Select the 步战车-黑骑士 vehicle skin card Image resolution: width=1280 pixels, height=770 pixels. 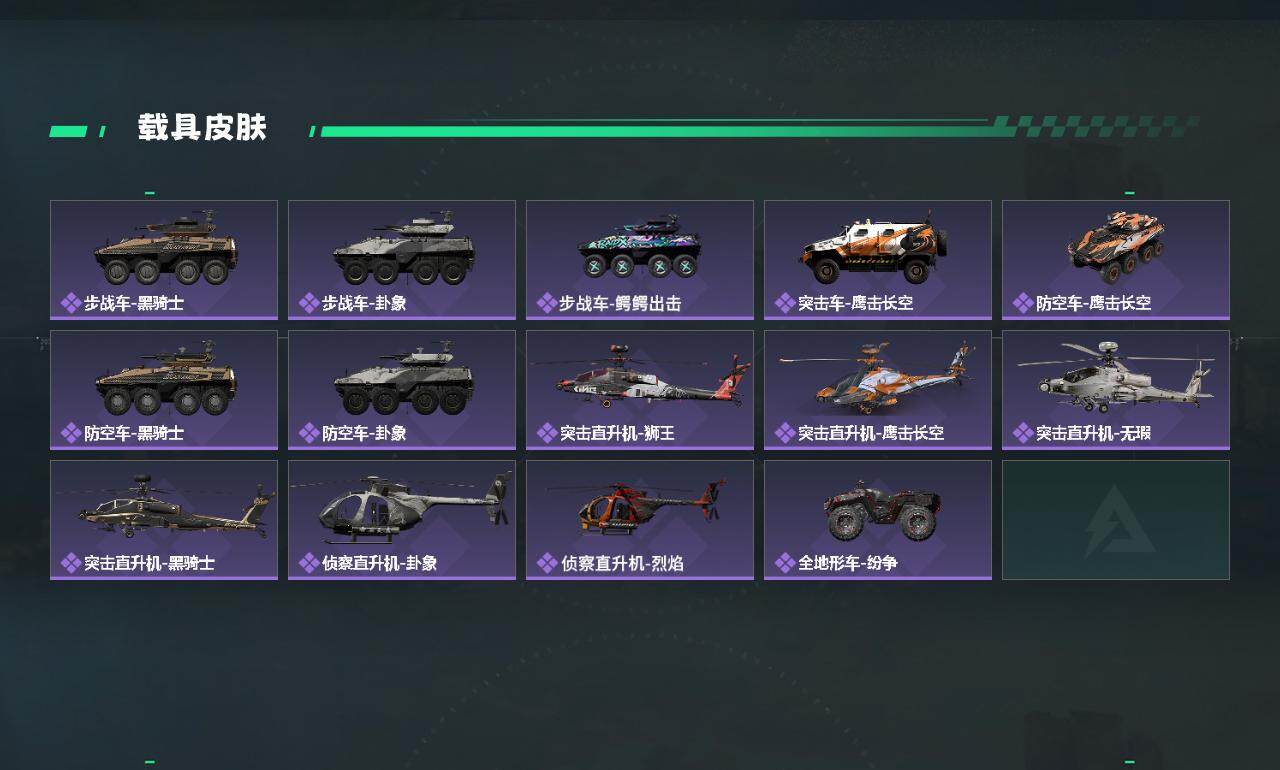[x=164, y=260]
